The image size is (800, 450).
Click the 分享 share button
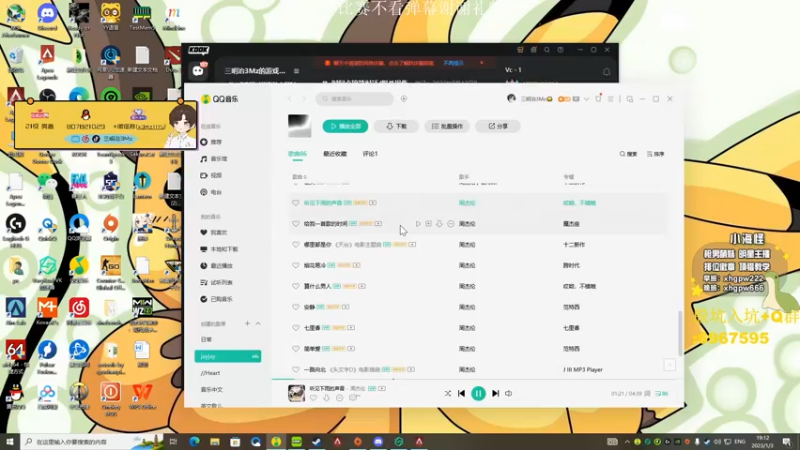point(497,126)
